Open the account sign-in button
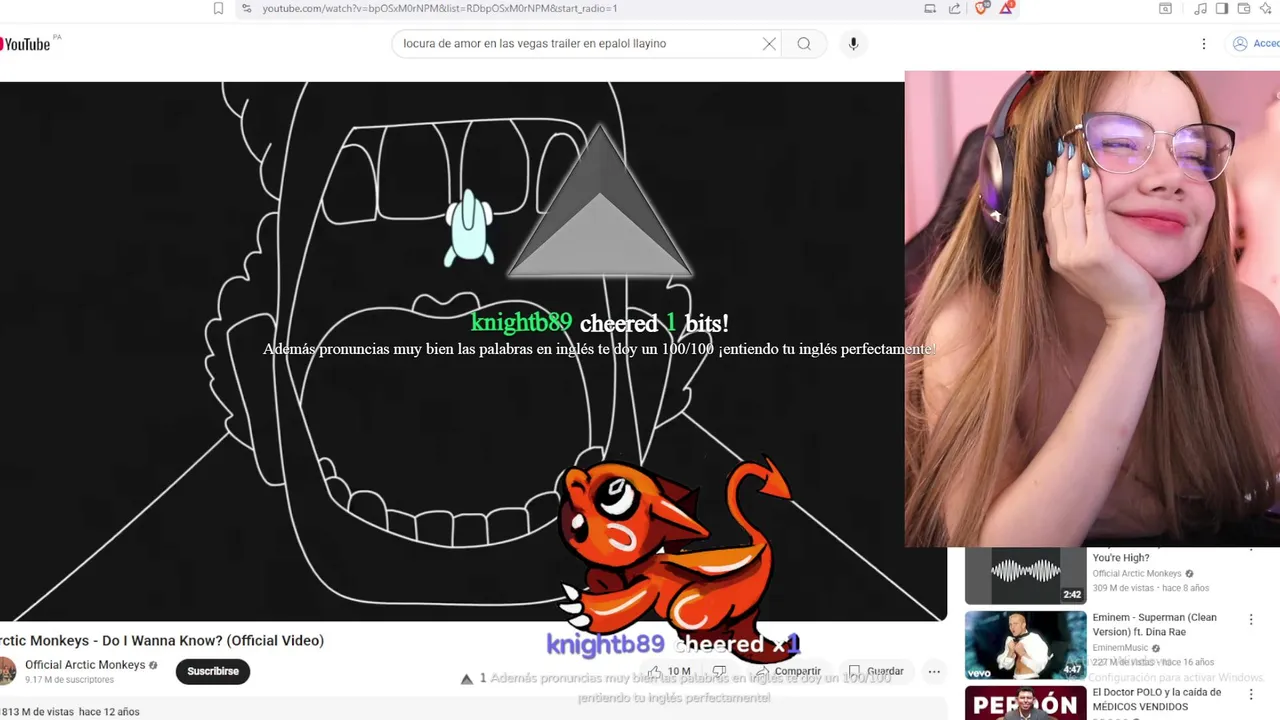 (1255, 44)
